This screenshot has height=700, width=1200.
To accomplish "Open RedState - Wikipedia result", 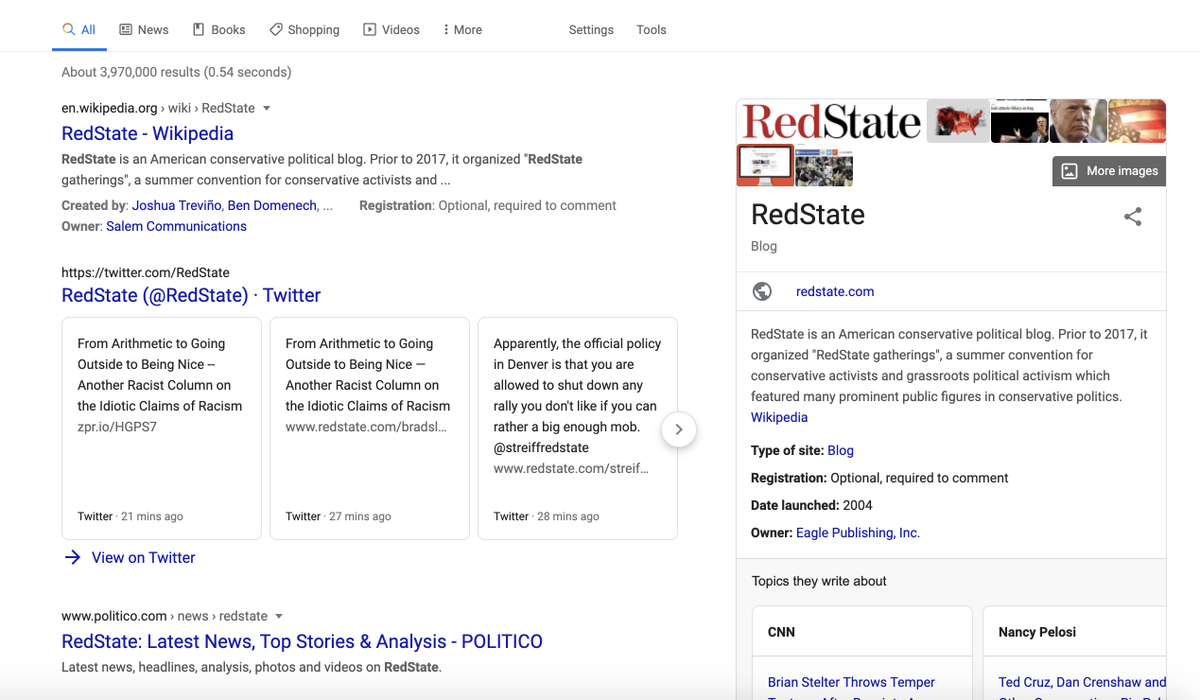I will click(x=147, y=133).
